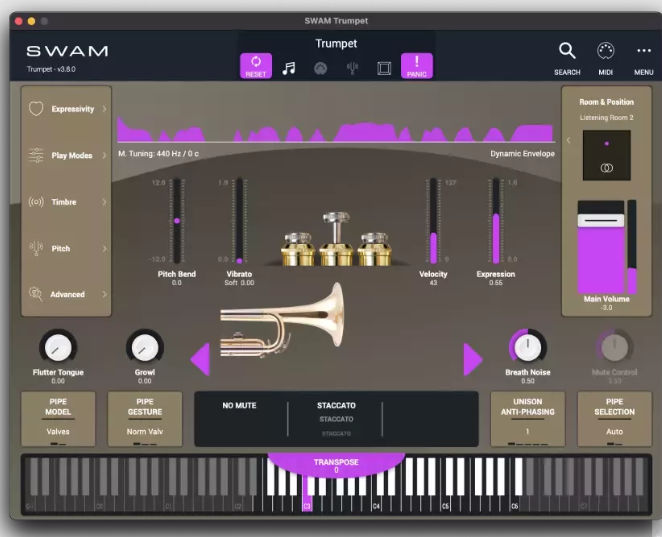Screen dimensions: 662x537
Task: Open the PIPE SELECTION Auto selector
Action: click(614, 419)
